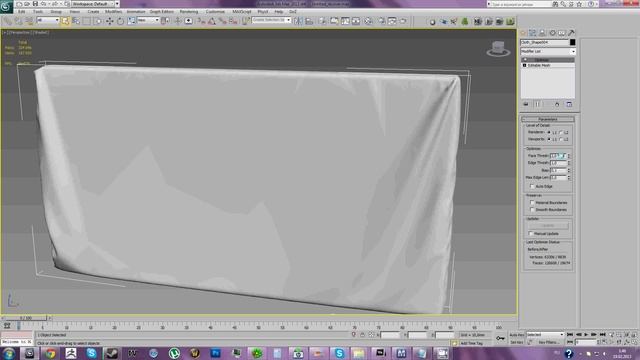Click the Mirror tool icon
The width and height of the screenshot is (640, 360).
coord(298,21)
